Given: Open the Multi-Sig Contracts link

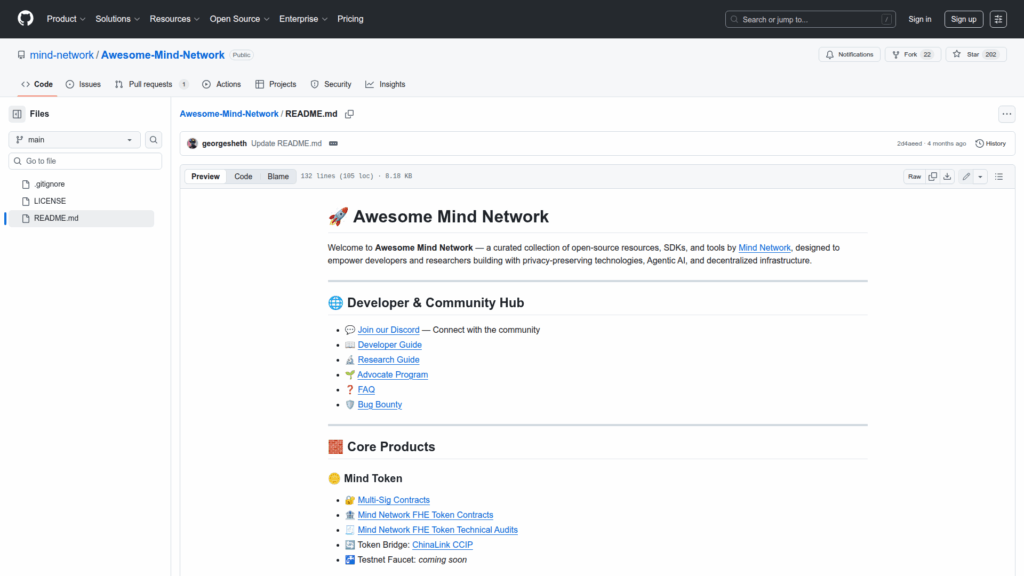Looking at the screenshot, I should coord(394,500).
